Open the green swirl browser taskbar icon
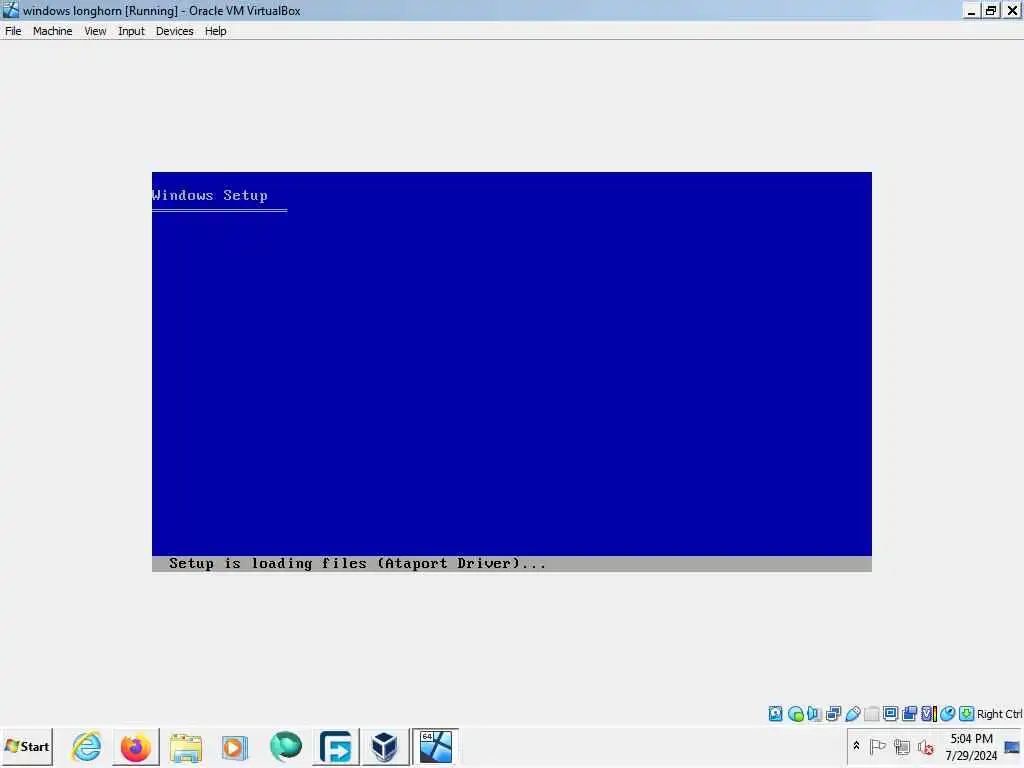 (285, 747)
